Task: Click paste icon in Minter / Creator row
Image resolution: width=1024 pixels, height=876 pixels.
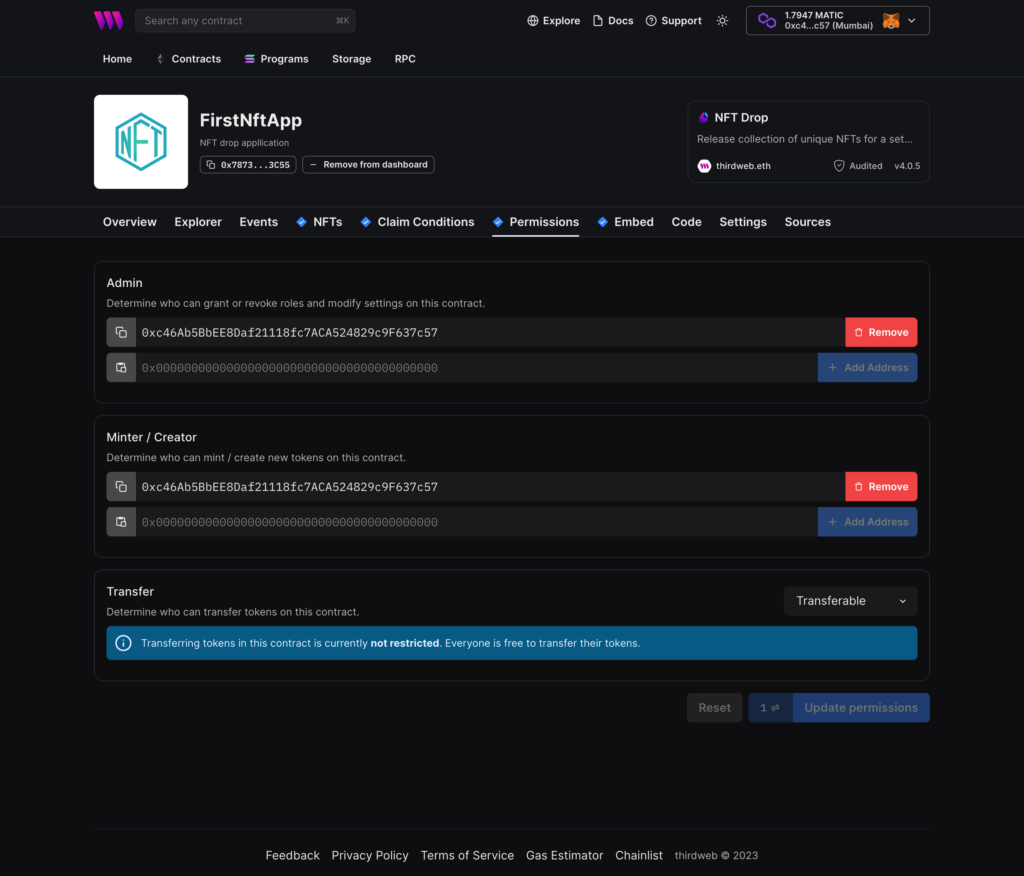Action: click(121, 522)
